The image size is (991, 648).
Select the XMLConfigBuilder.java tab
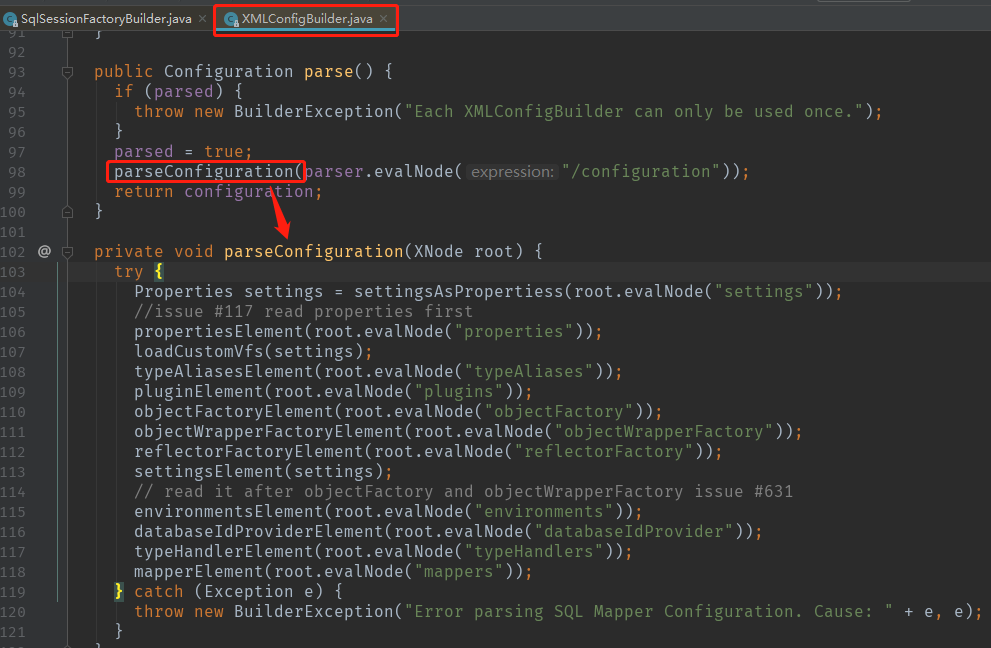click(307, 19)
